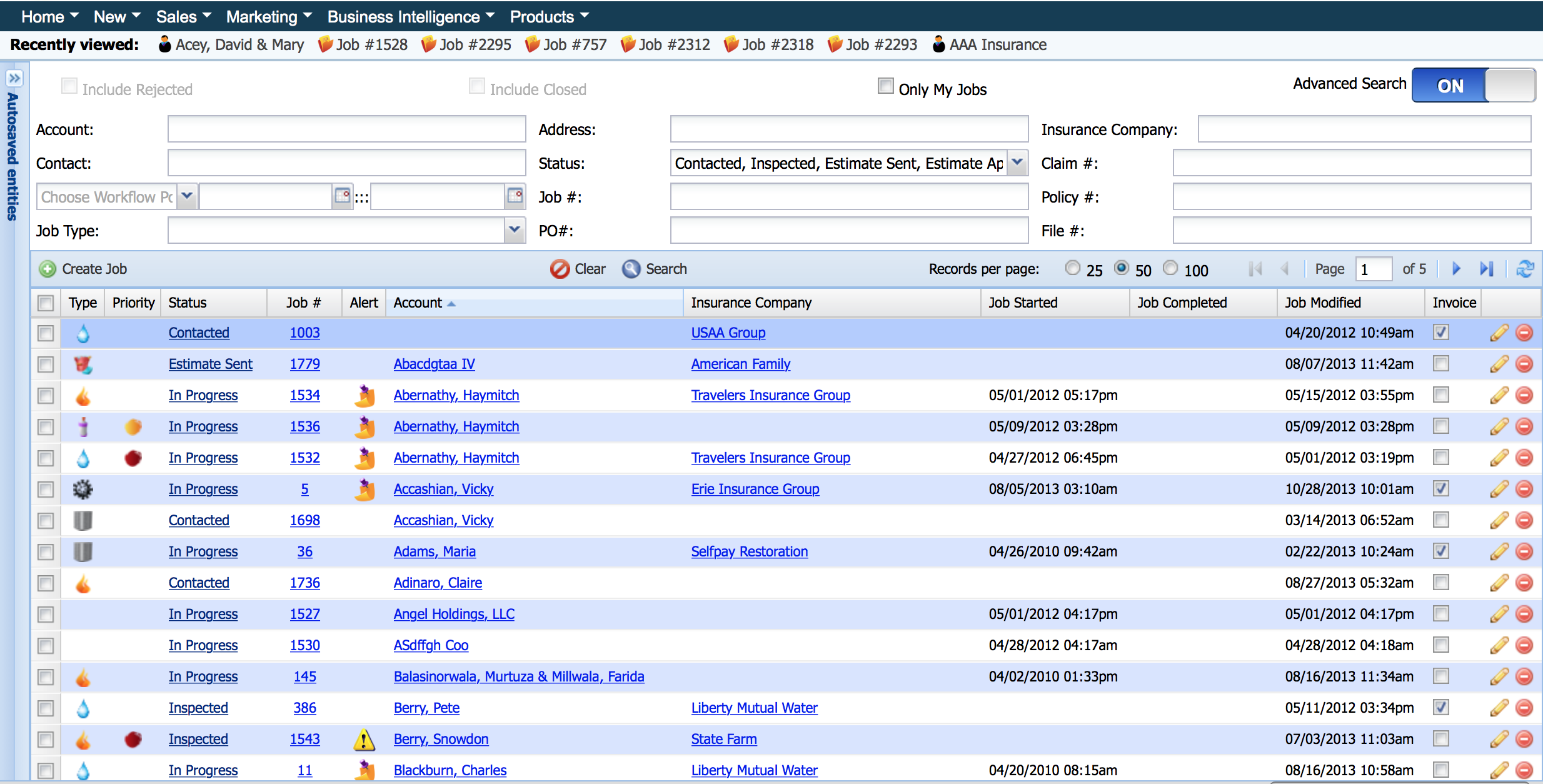Select 50 records per page radio
Image resolution: width=1543 pixels, height=784 pixels.
coord(1122,268)
